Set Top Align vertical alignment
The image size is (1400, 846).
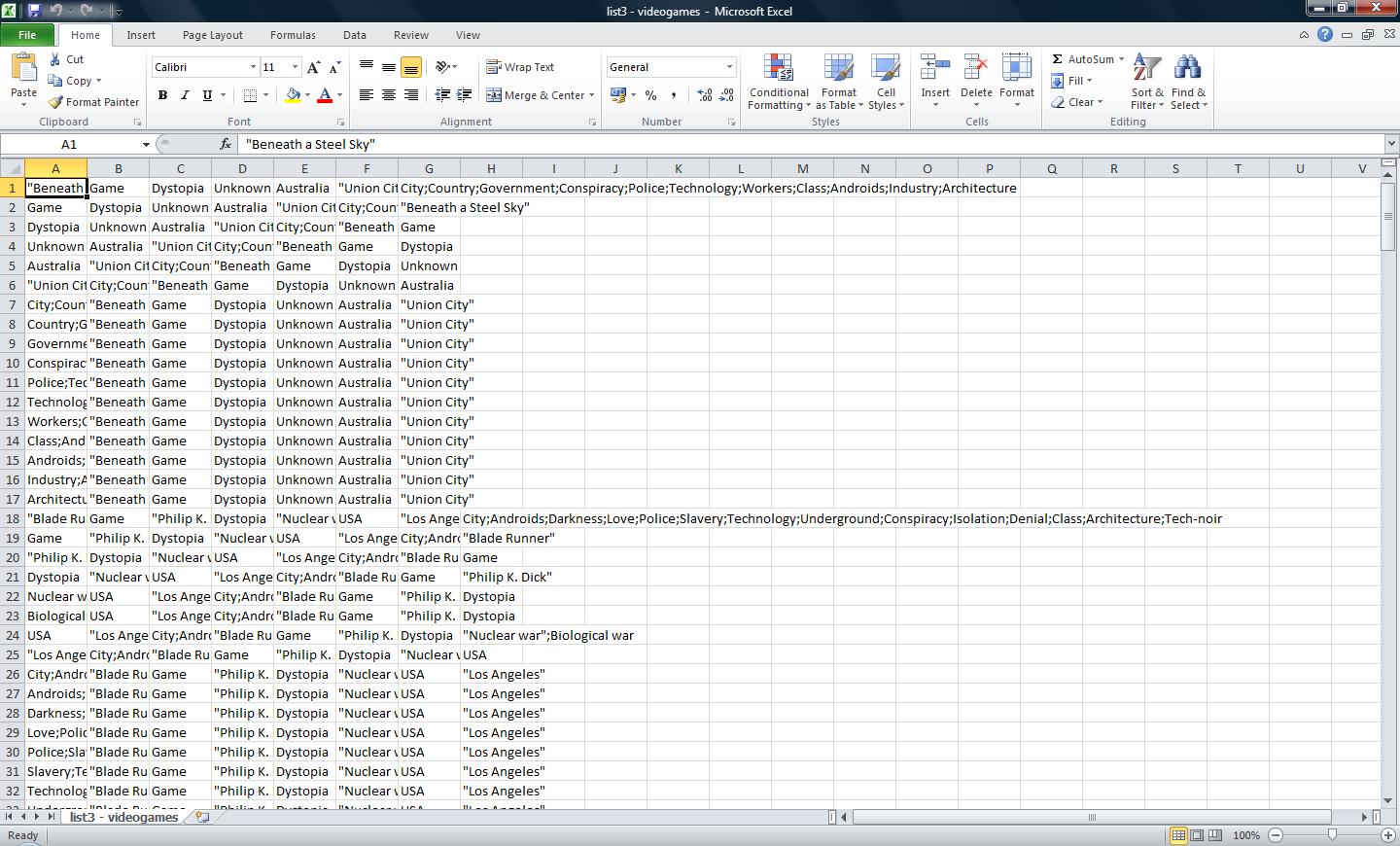pyautogui.click(x=367, y=67)
